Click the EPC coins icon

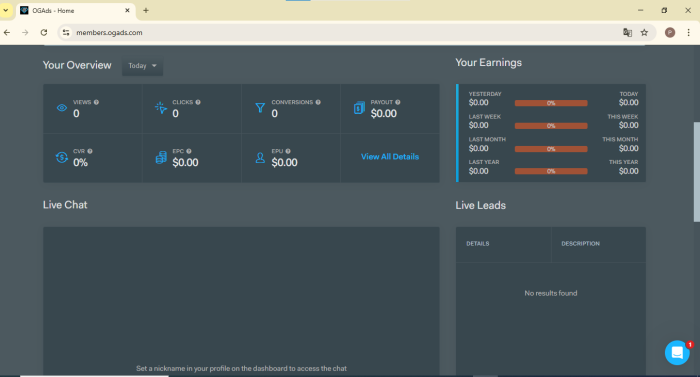[161, 157]
